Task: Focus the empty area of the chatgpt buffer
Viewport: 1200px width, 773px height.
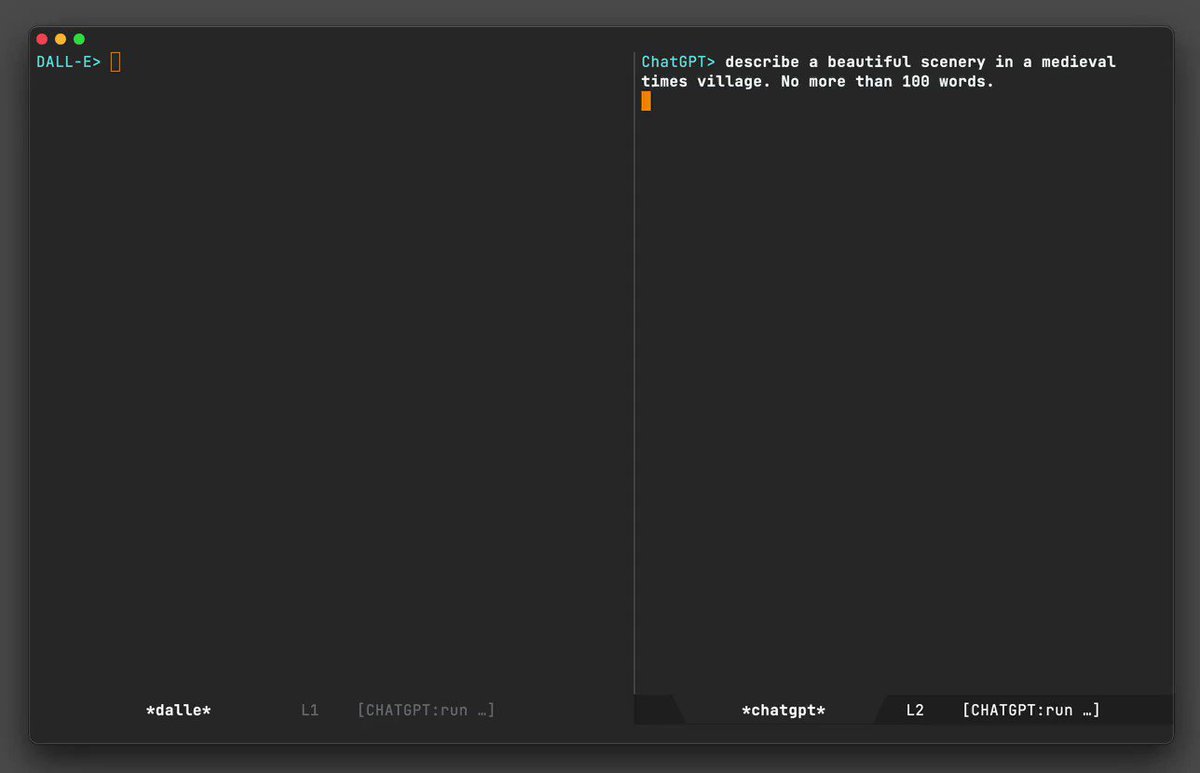Action: point(905,400)
